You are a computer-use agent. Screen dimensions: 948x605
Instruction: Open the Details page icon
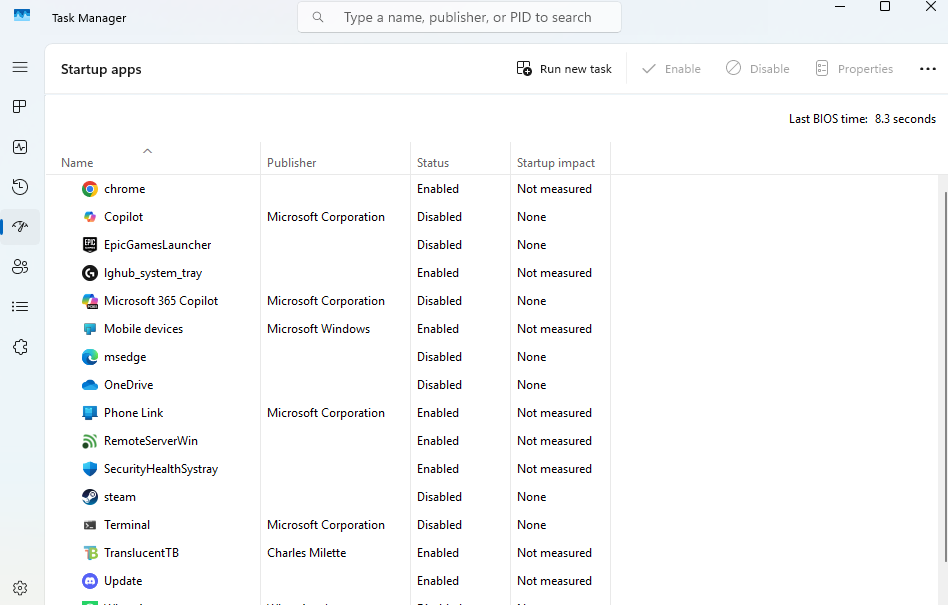tap(20, 307)
